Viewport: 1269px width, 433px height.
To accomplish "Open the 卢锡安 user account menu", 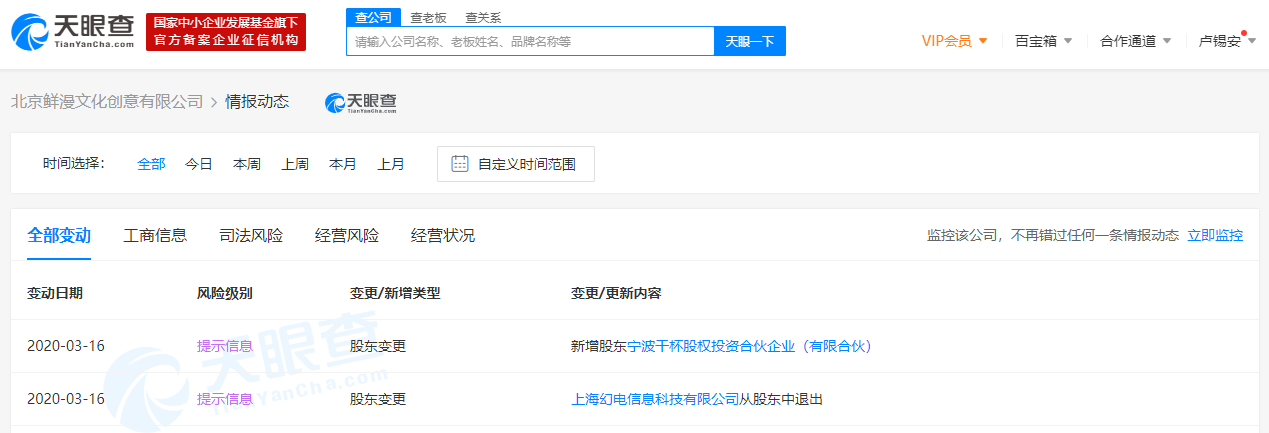I will coord(1226,41).
